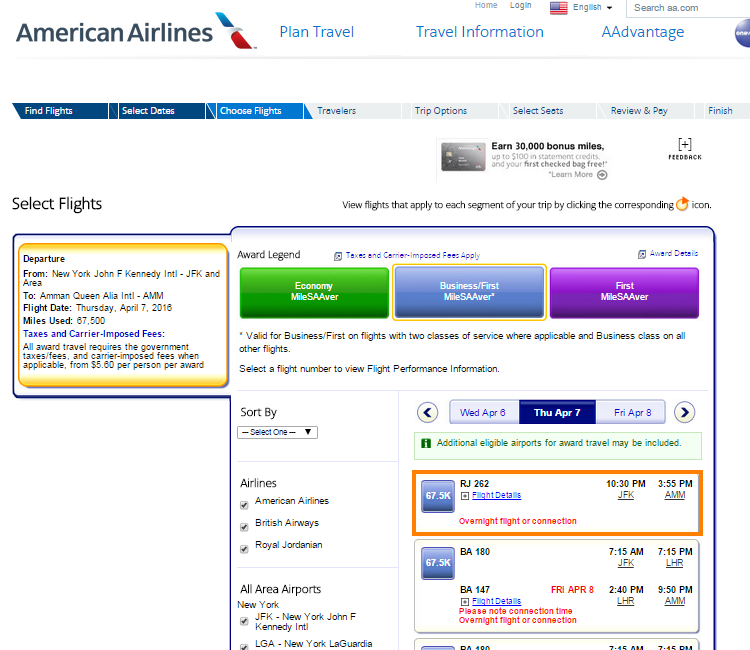The height and width of the screenshot is (650, 750).
Task: Go to next date with right arrow
Action: click(684, 412)
